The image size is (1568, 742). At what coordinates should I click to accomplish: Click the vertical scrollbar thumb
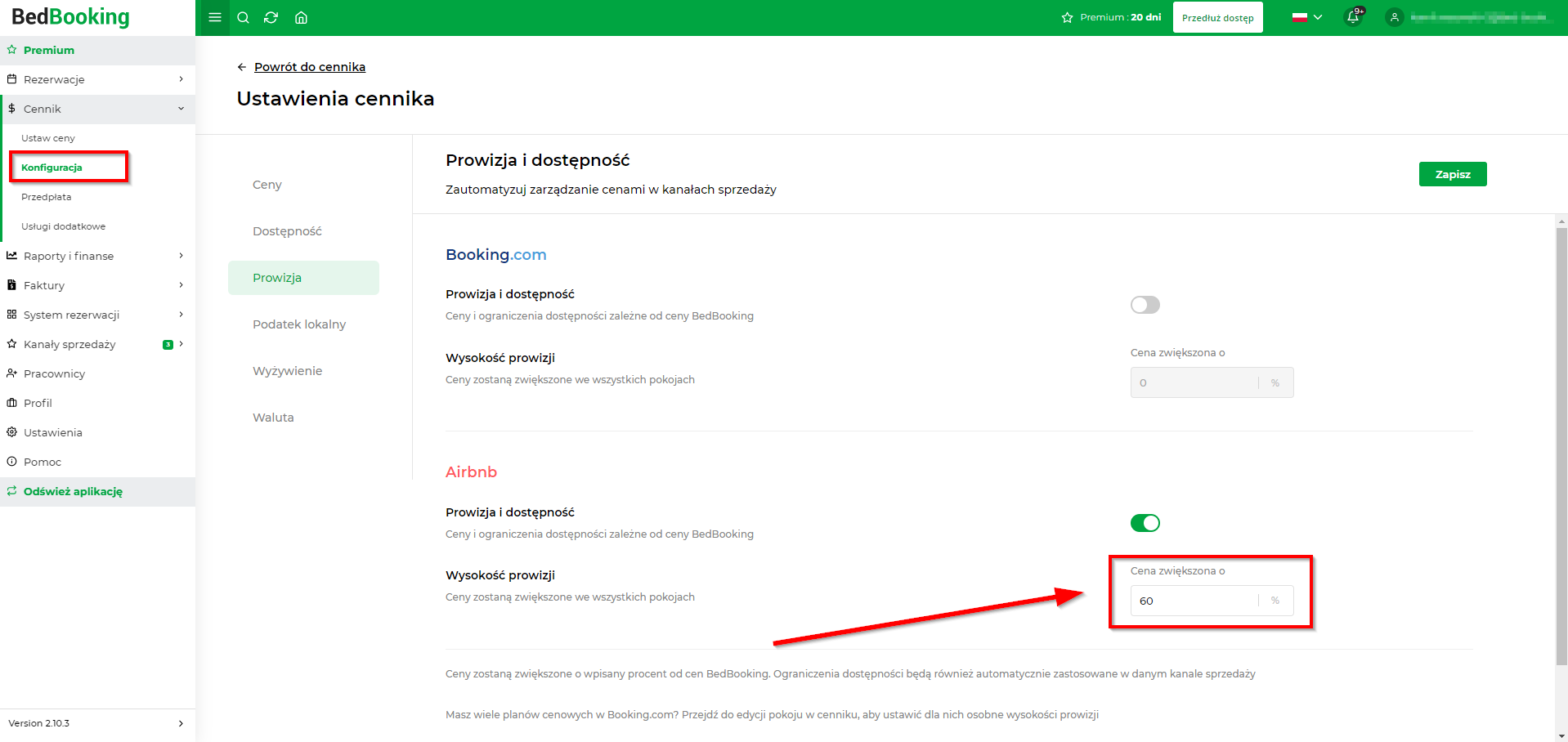pyautogui.click(x=1561, y=445)
